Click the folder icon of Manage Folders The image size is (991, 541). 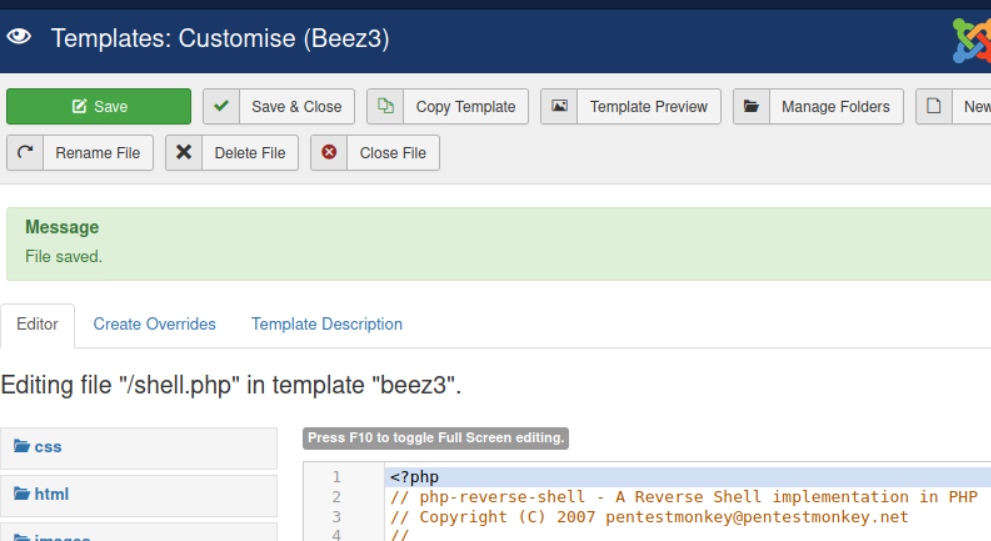751,106
